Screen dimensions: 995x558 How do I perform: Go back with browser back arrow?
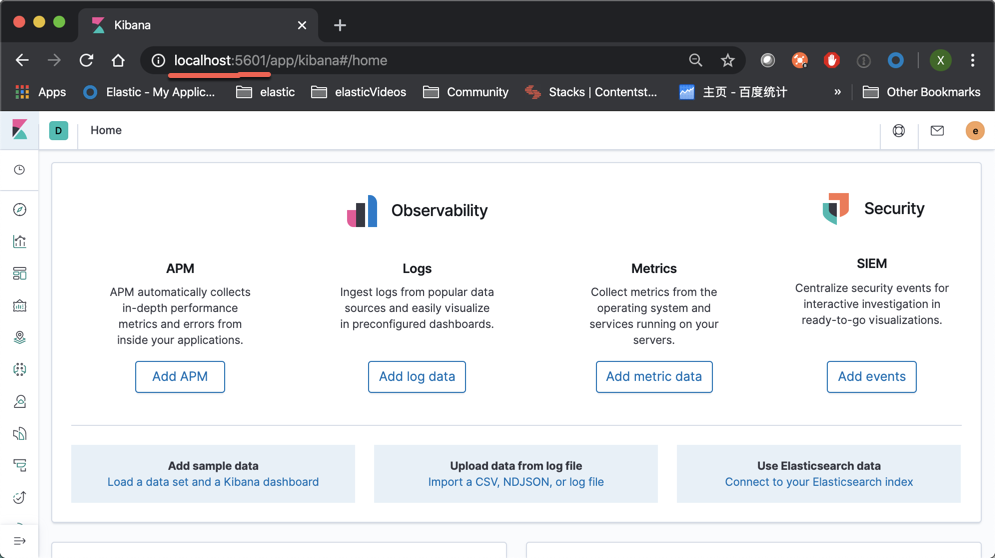22,60
